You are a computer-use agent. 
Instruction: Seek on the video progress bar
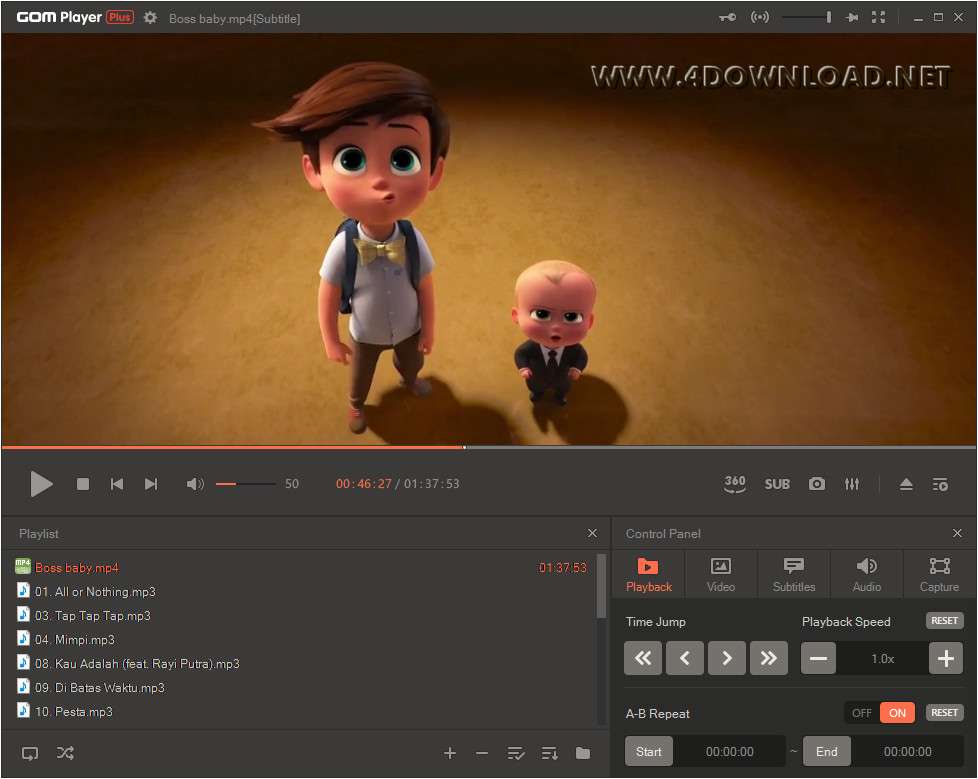point(489,447)
